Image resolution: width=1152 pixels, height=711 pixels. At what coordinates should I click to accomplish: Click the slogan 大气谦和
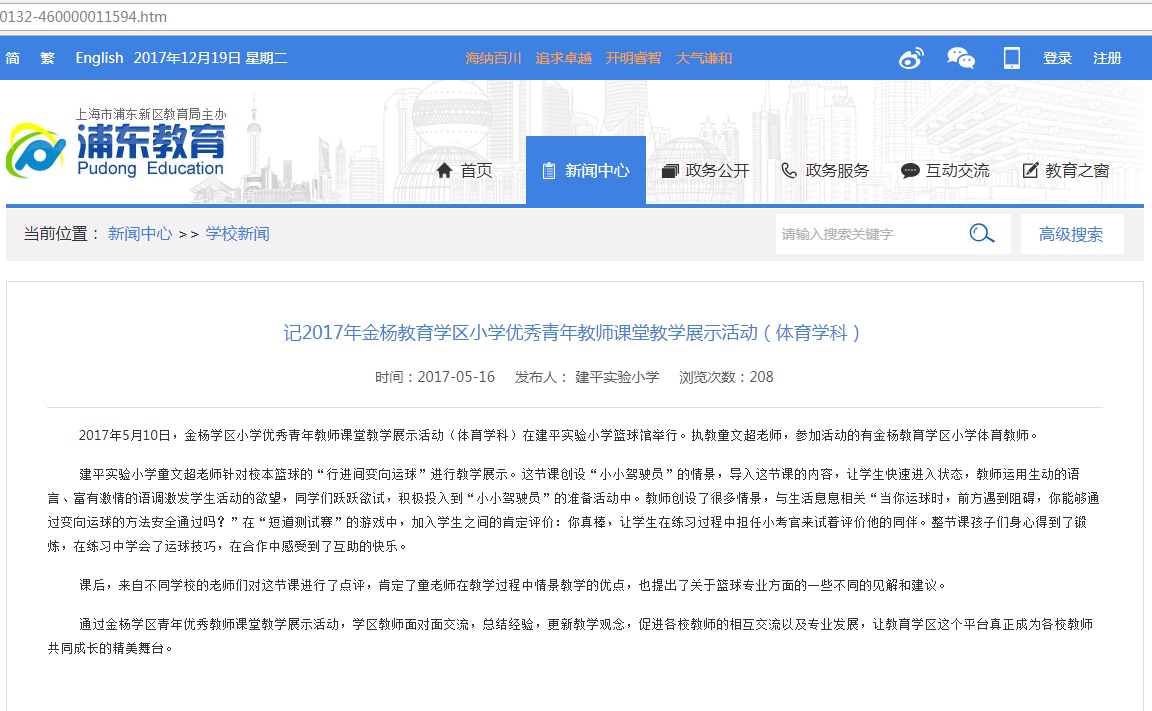704,58
